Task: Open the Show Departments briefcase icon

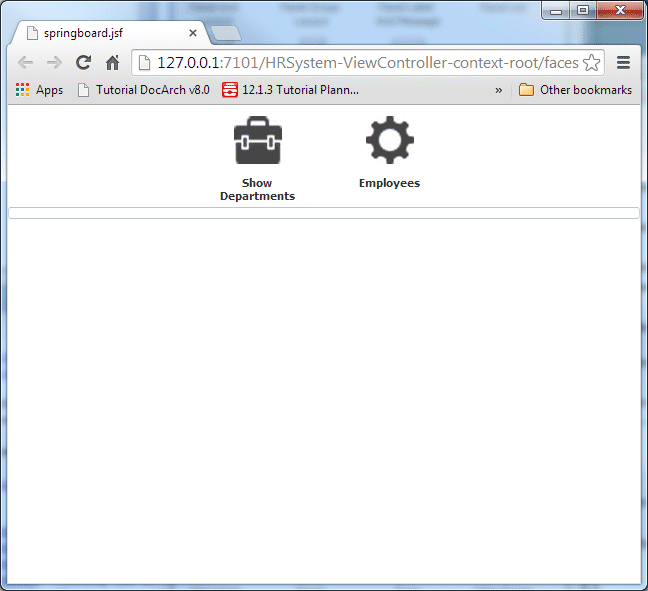Action: tap(258, 140)
